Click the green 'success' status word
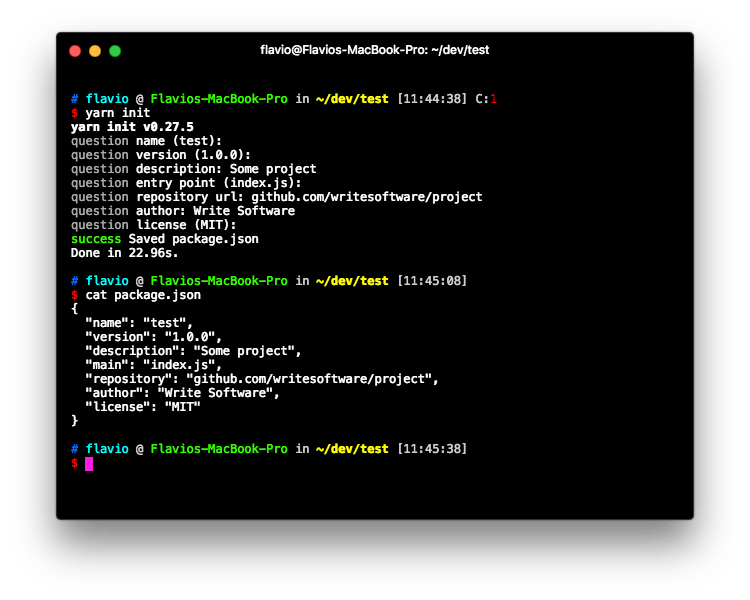This screenshot has height=600, width=750. coord(96,239)
